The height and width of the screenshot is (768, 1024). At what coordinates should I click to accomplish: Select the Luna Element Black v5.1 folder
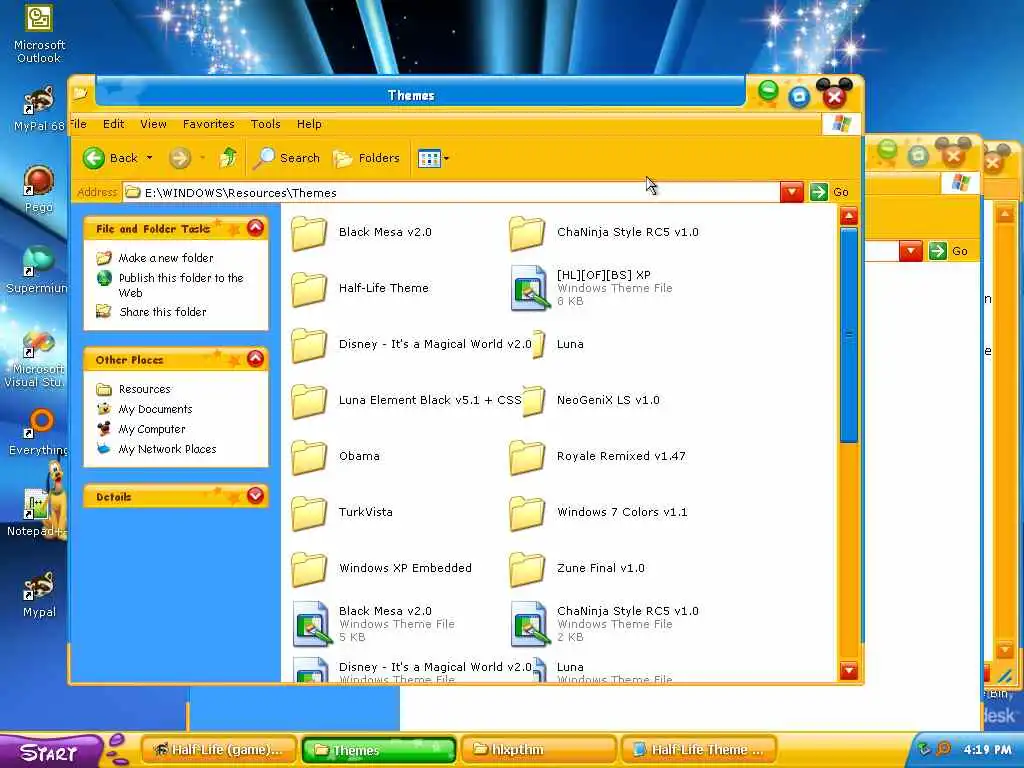click(x=406, y=400)
